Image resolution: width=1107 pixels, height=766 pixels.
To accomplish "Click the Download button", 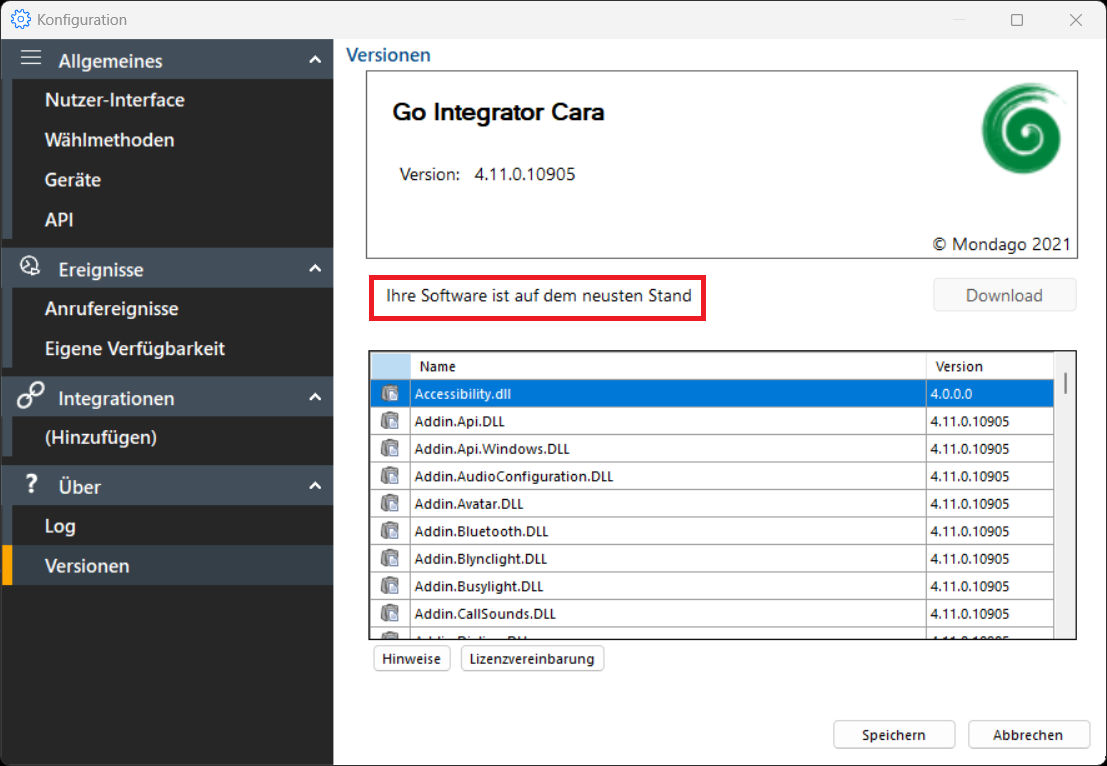I will click(x=1004, y=295).
